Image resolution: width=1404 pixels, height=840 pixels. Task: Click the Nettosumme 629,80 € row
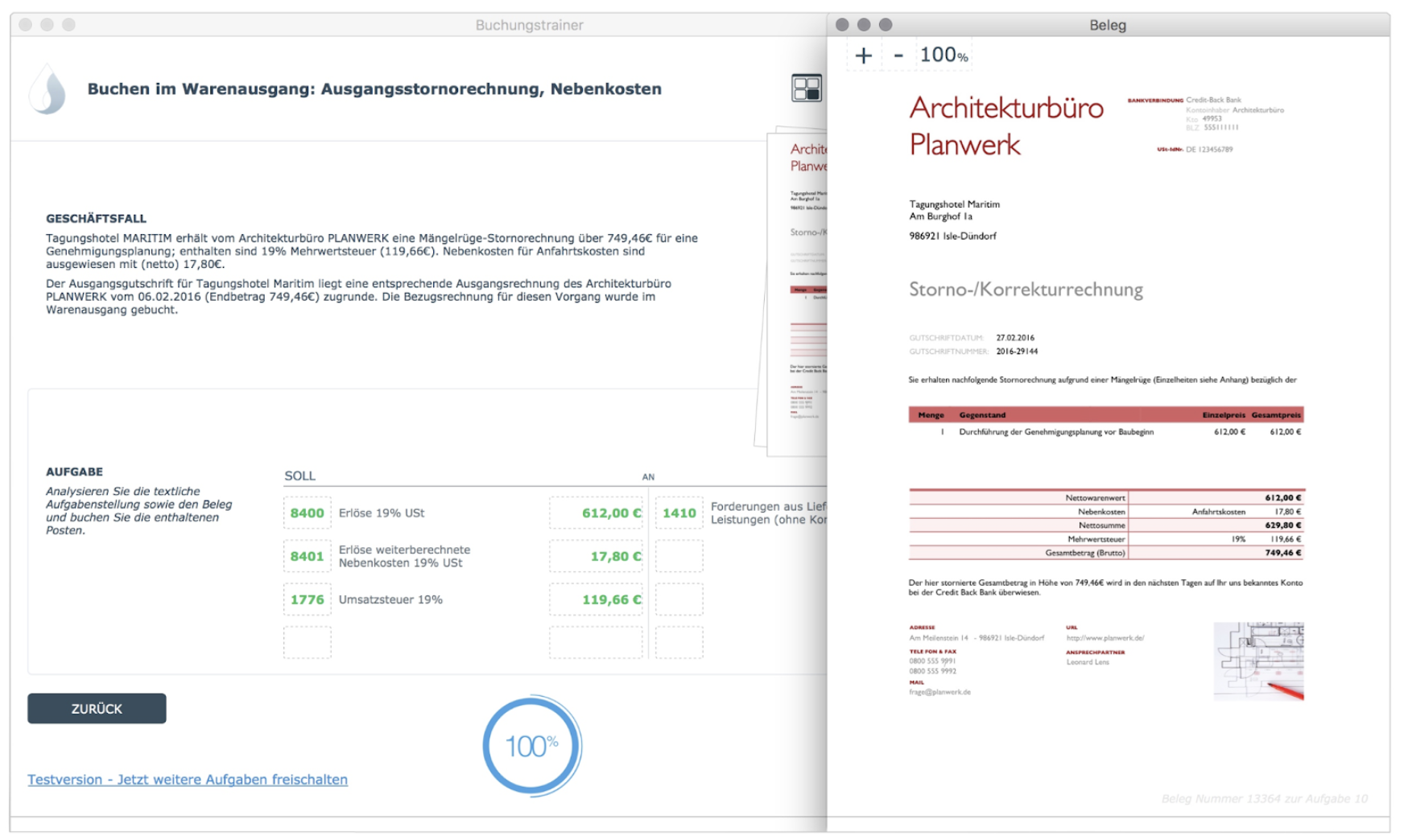click(1107, 525)
